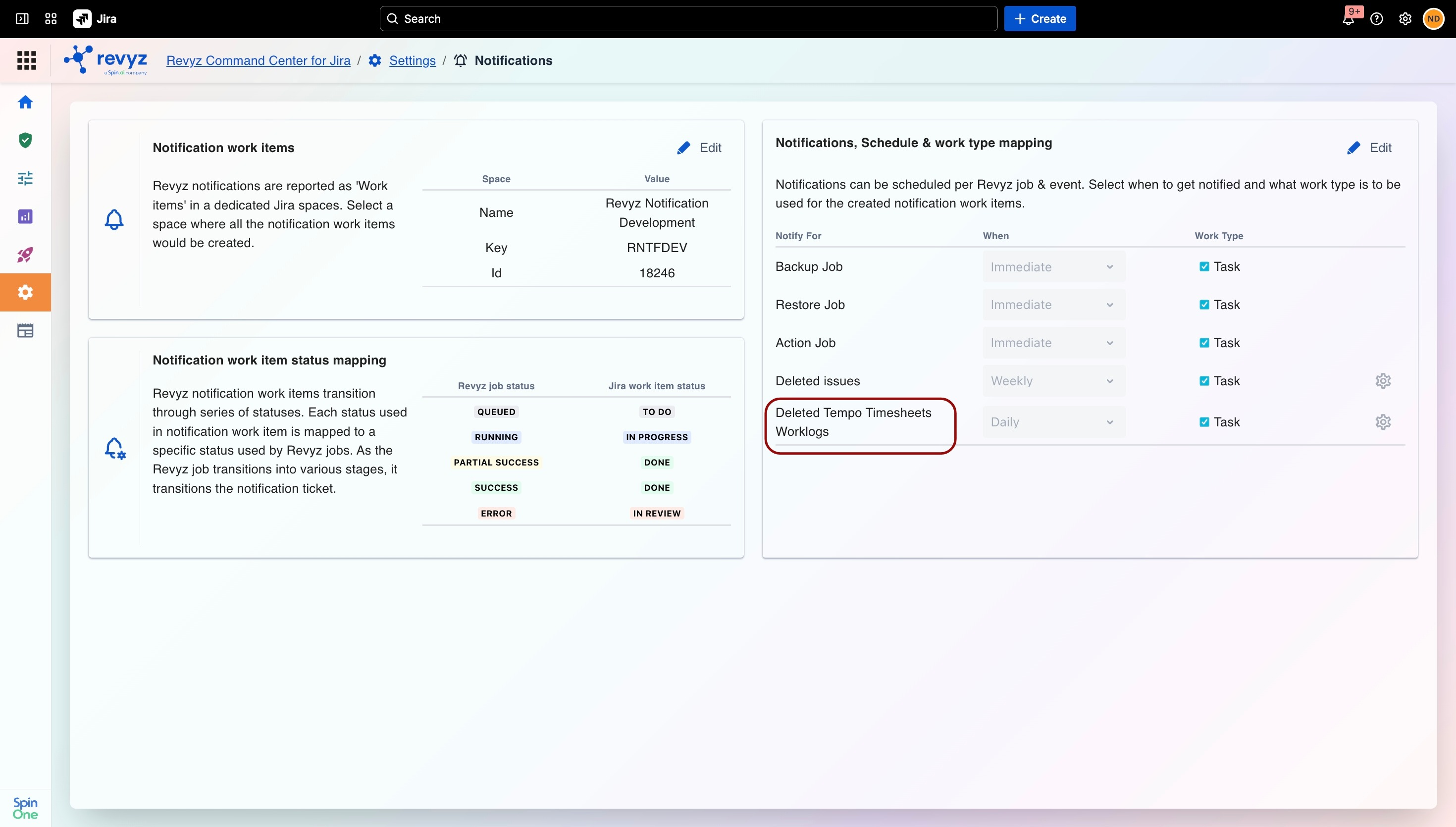
Task: Toggle the Task checkbox for Restore Job
Action: coord(1204,305)
